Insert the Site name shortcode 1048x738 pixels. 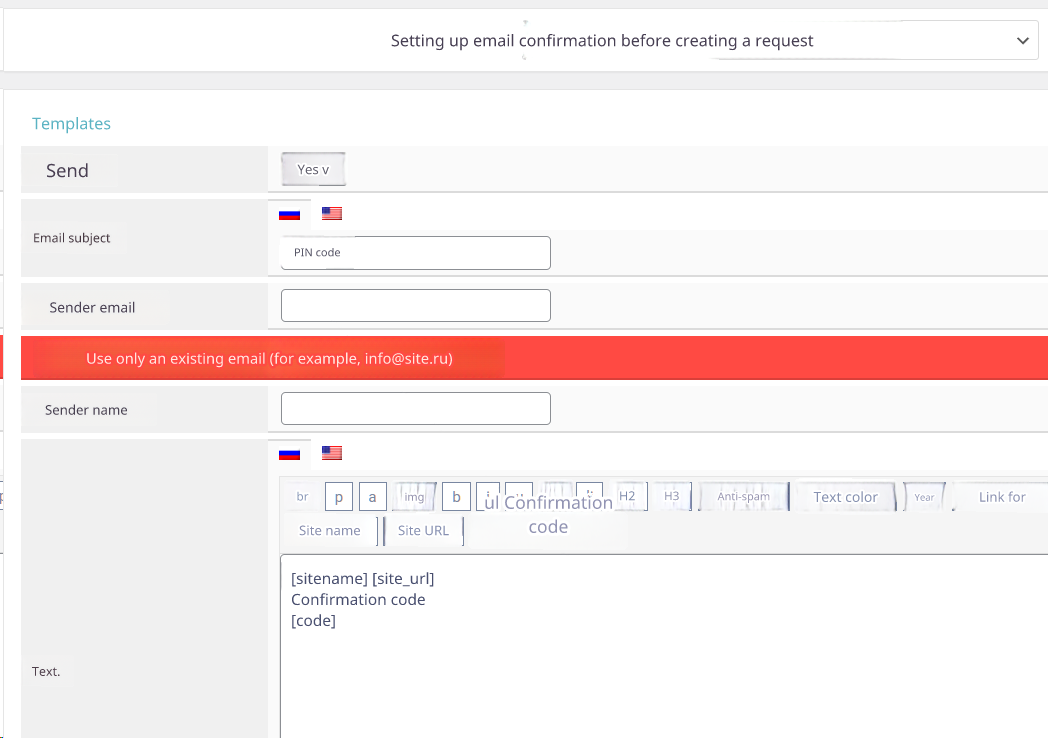[x=329, y=531]
